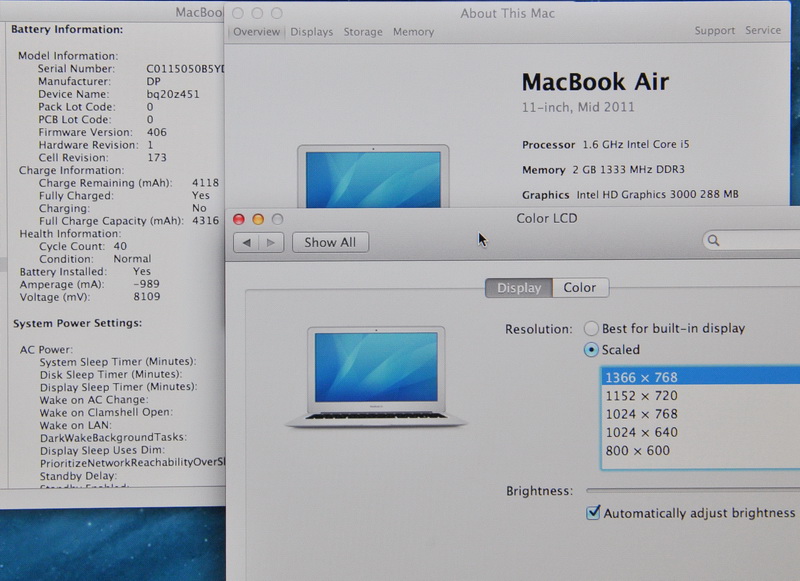Image resolution: width=800 pixels, height=581 pixels.
Task: Click the Device Name value bq20z451
Action: pyautogui.click(x=173, y=94)
